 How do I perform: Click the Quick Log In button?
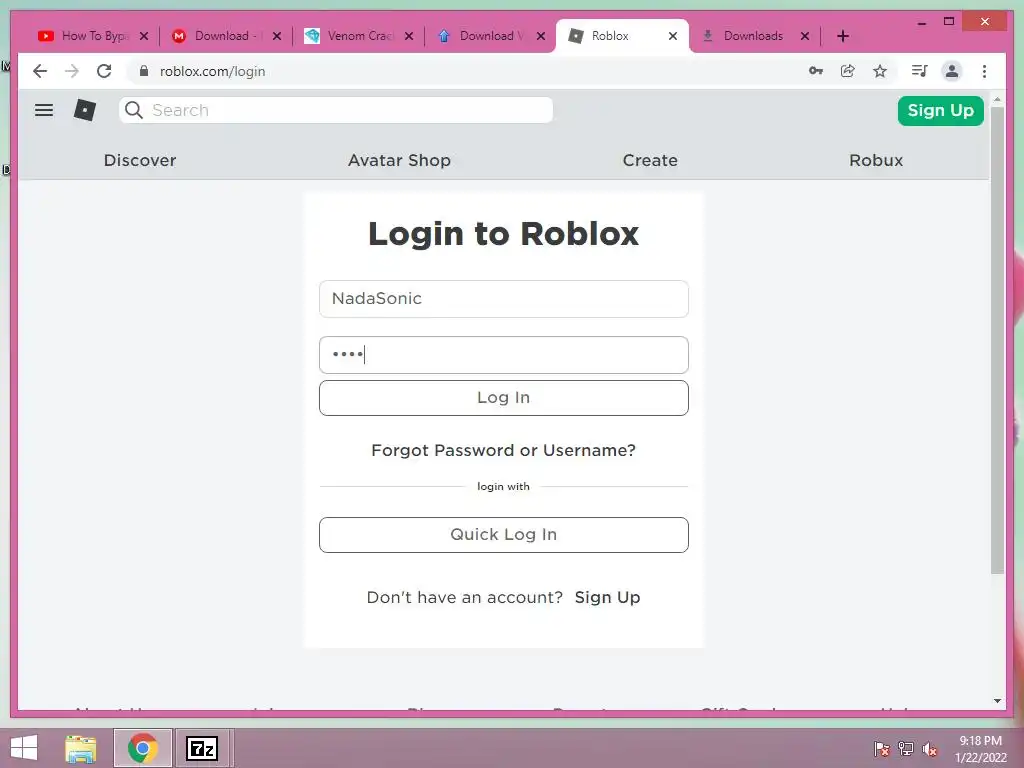click(504, 535)
